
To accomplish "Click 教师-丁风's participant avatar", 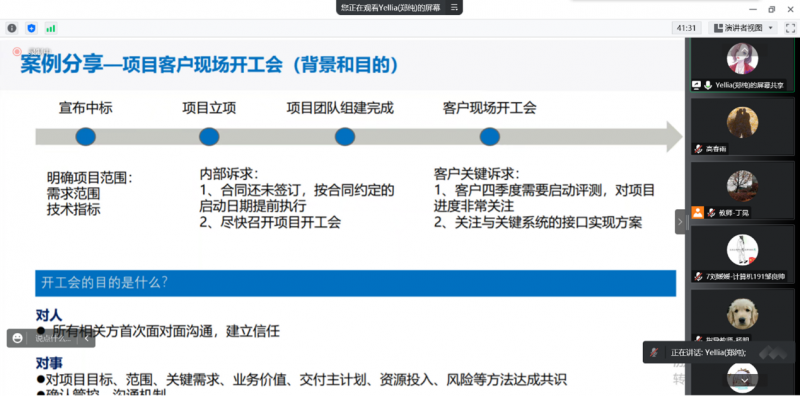I will [742, 186].
